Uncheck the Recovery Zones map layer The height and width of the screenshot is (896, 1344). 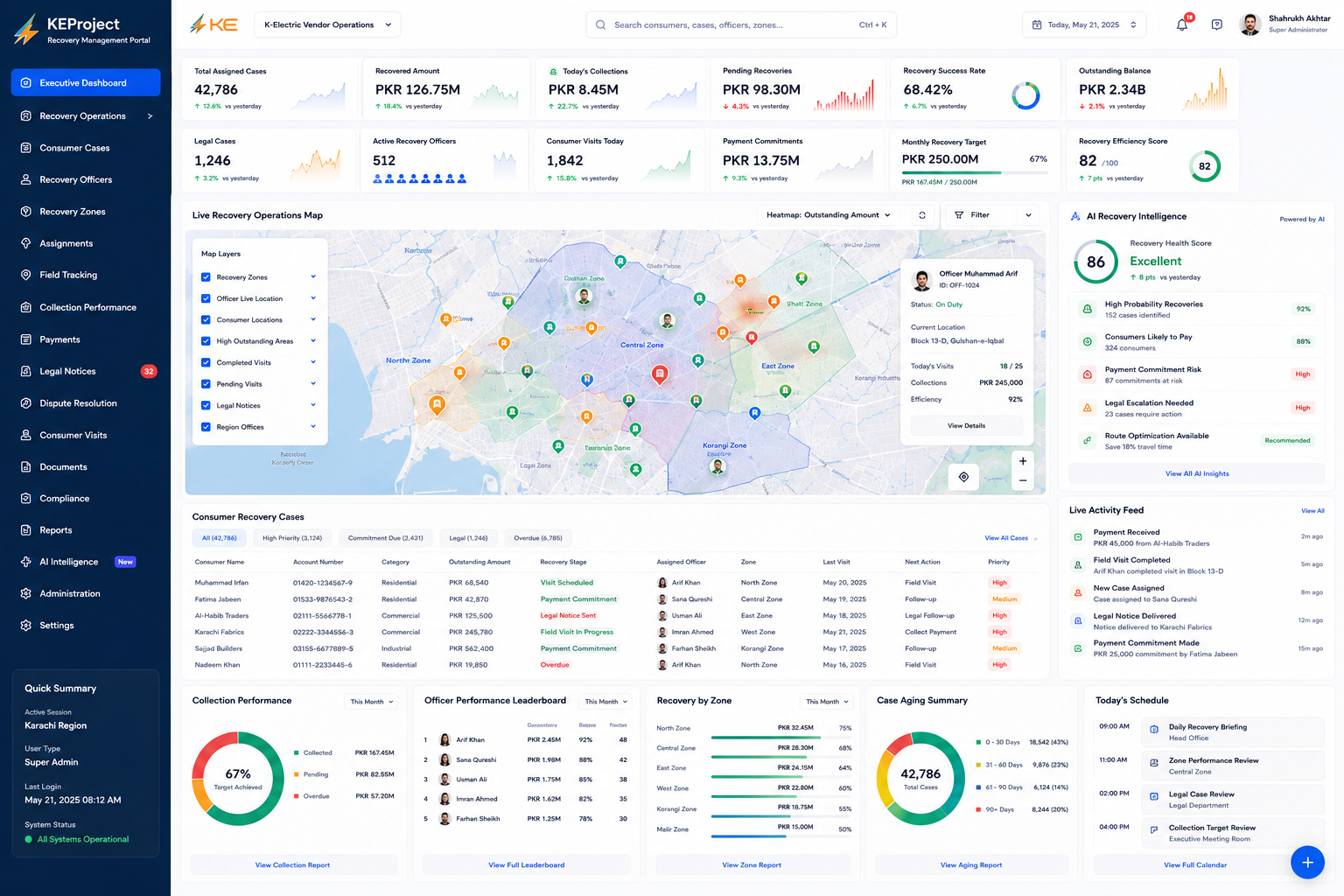click(x=206, y=277)
